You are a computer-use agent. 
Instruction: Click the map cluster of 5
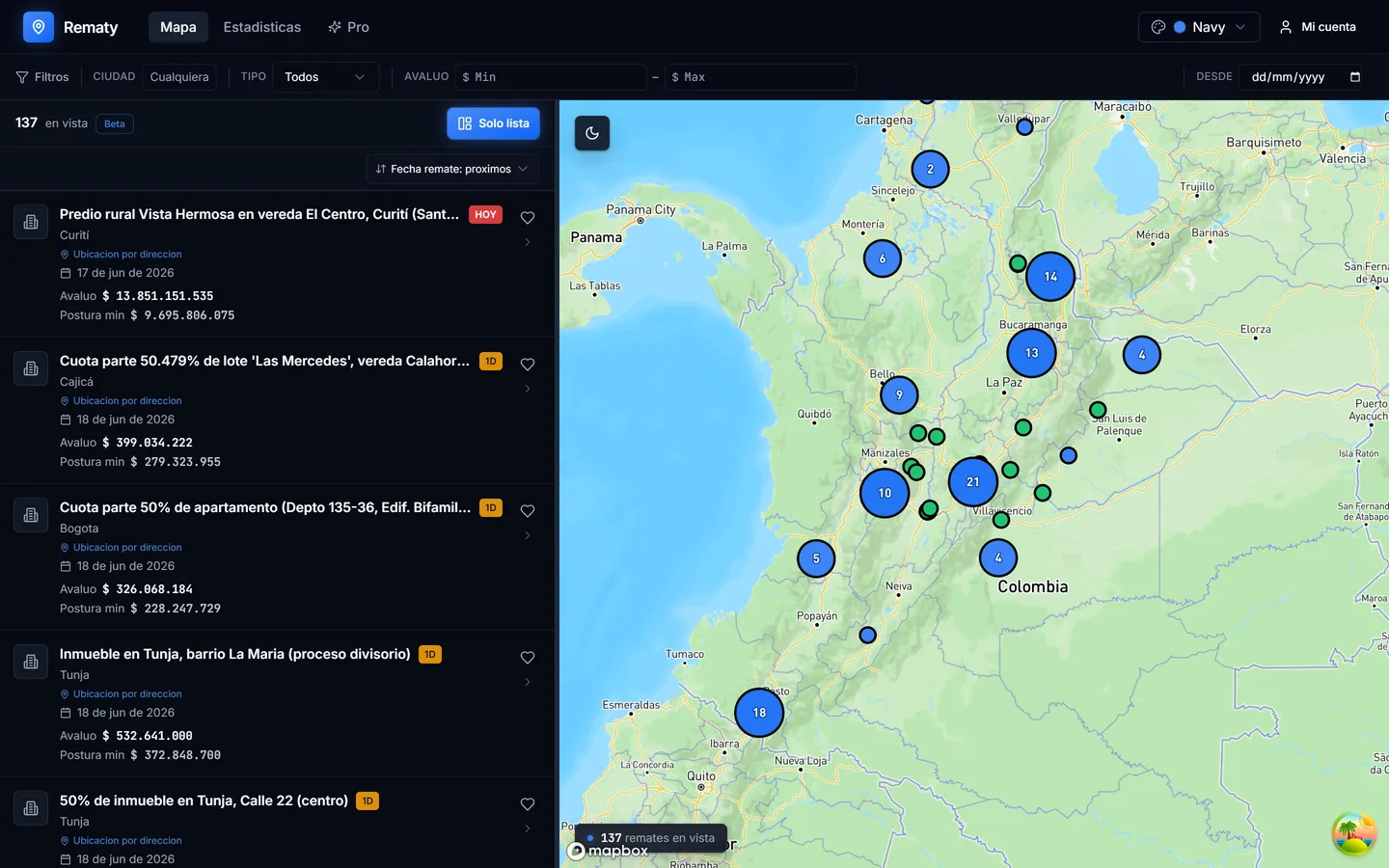click(816, 558)
